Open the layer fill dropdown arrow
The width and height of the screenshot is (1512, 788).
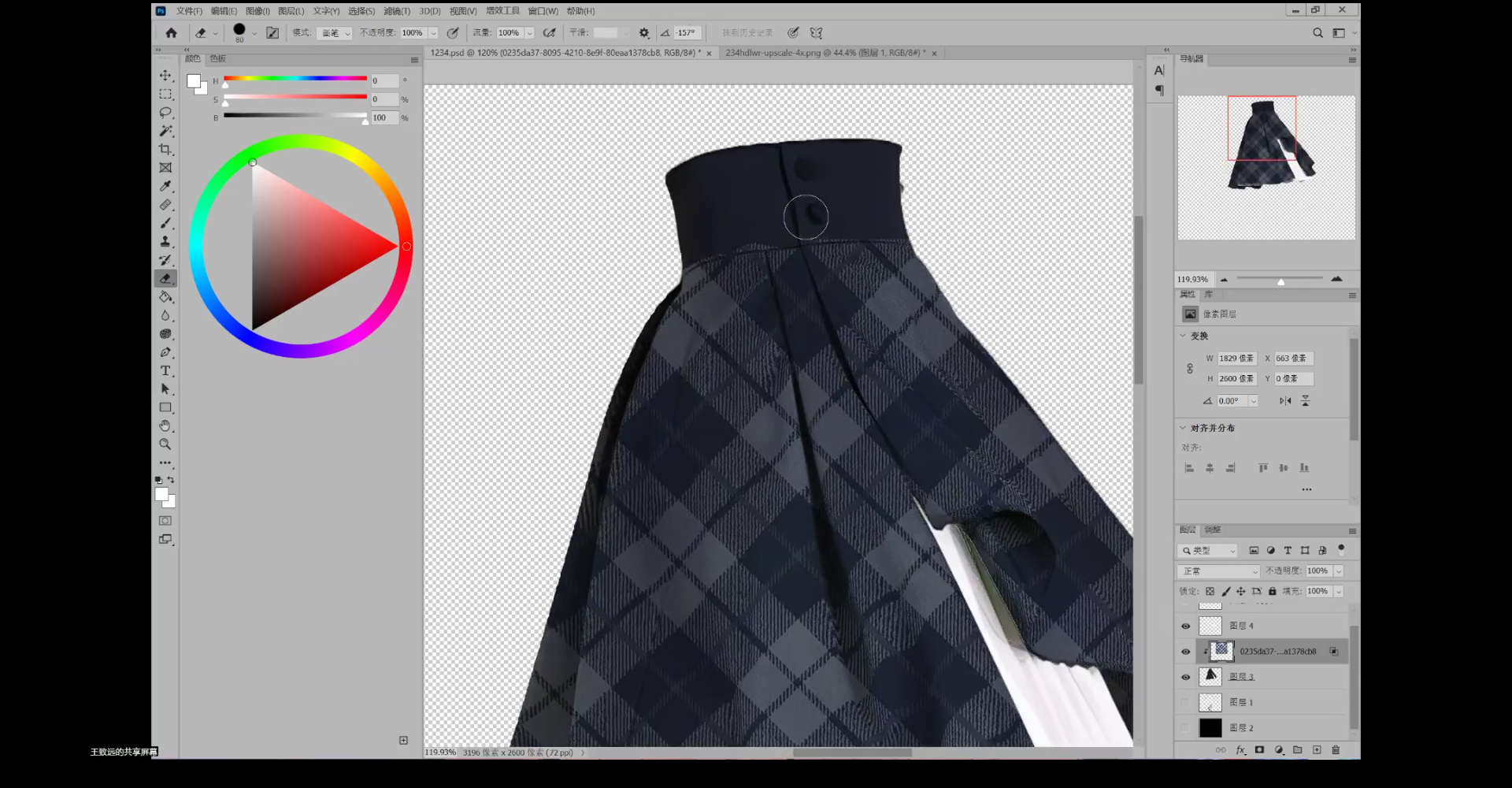coord(1338,591)
